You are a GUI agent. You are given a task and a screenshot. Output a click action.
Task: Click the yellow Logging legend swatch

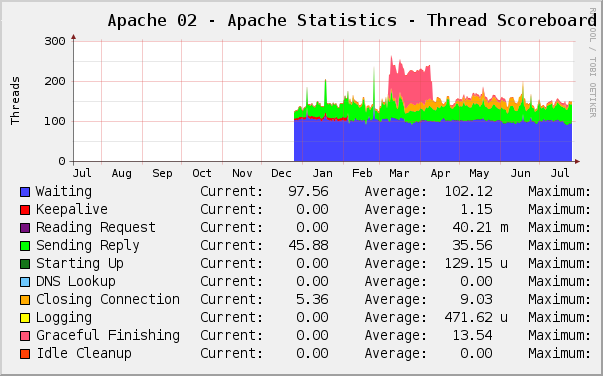(25, 318)
